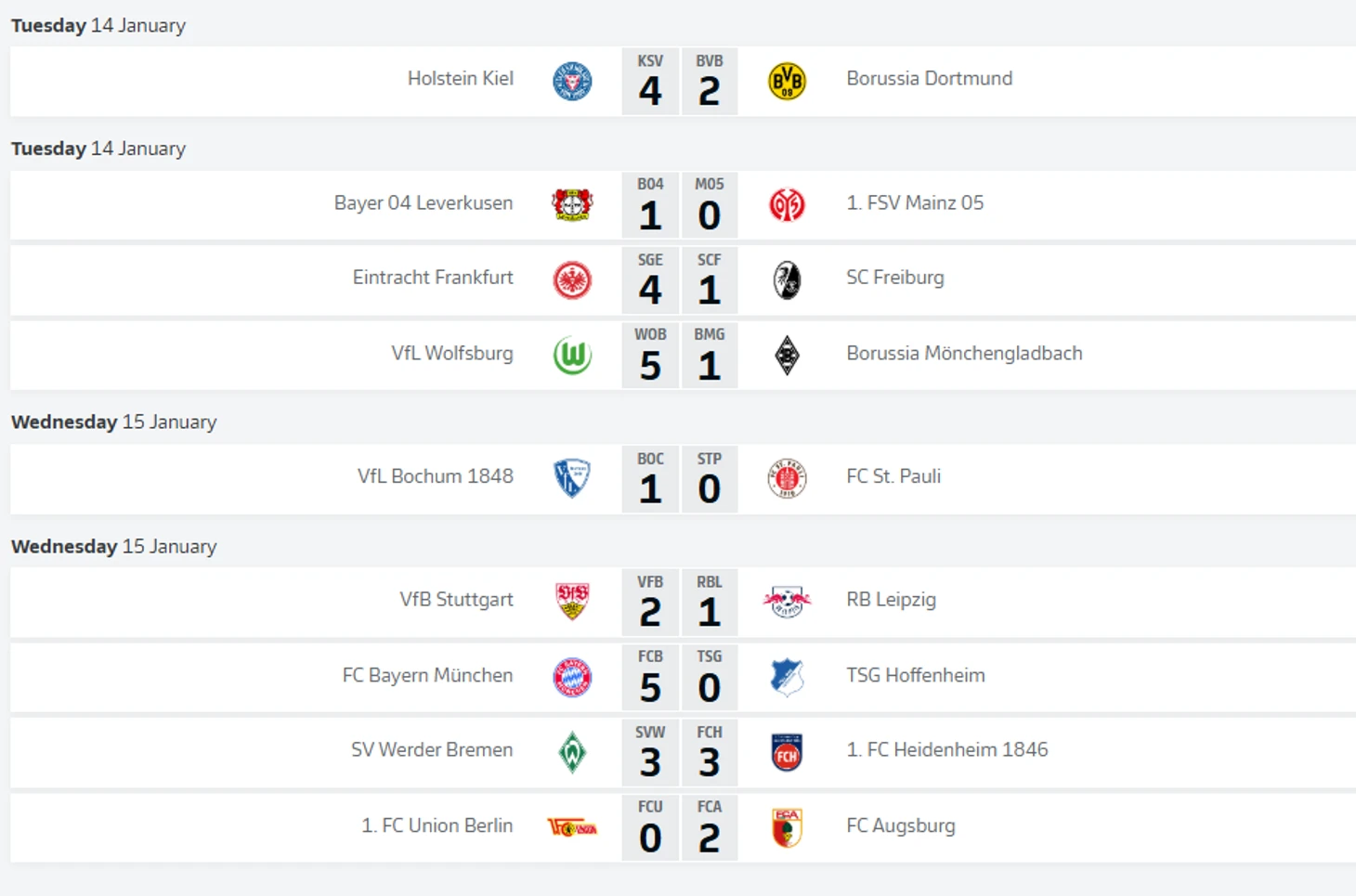Open the KSV 4 BVB 2 score
Viewport: 1356px width, 896px height.
click(x=680, y=82)
